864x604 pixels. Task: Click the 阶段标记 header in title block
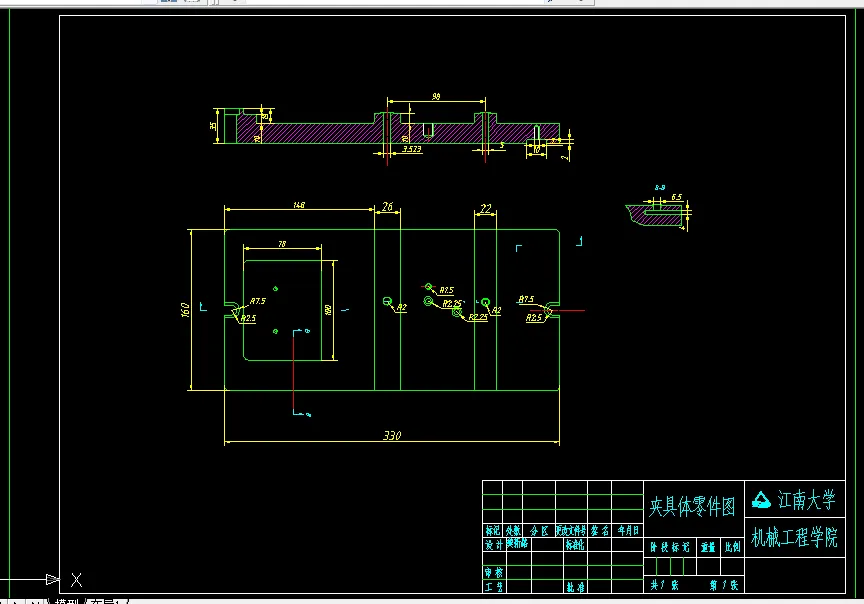click(669, 547)
